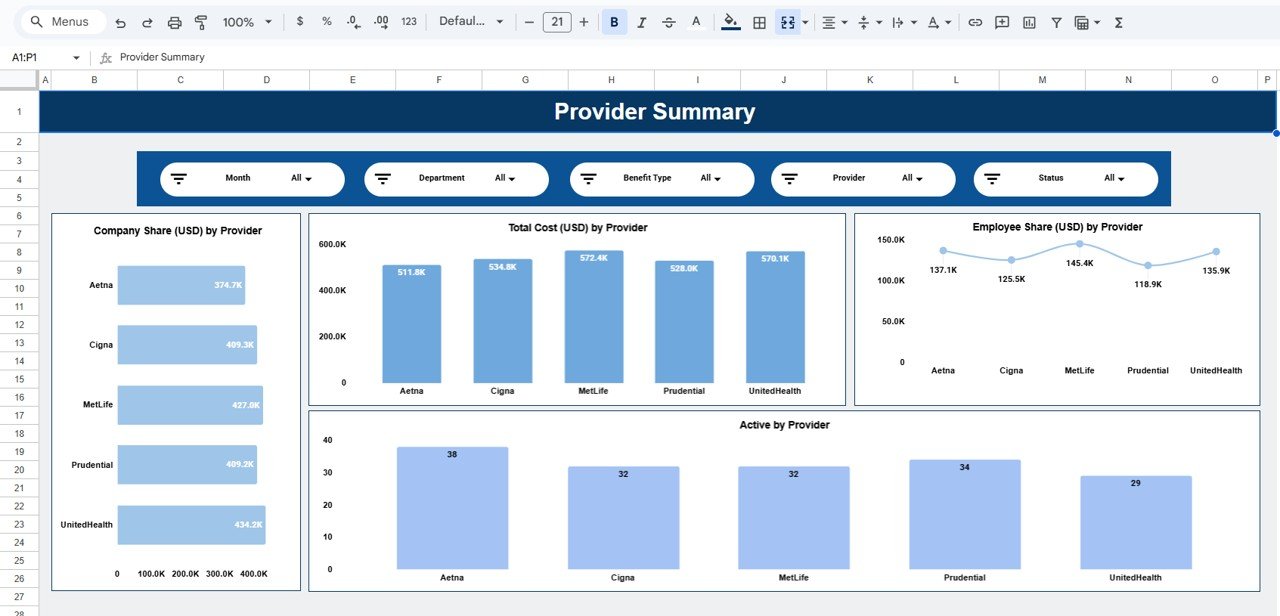Create a filter

[1055, 20]
